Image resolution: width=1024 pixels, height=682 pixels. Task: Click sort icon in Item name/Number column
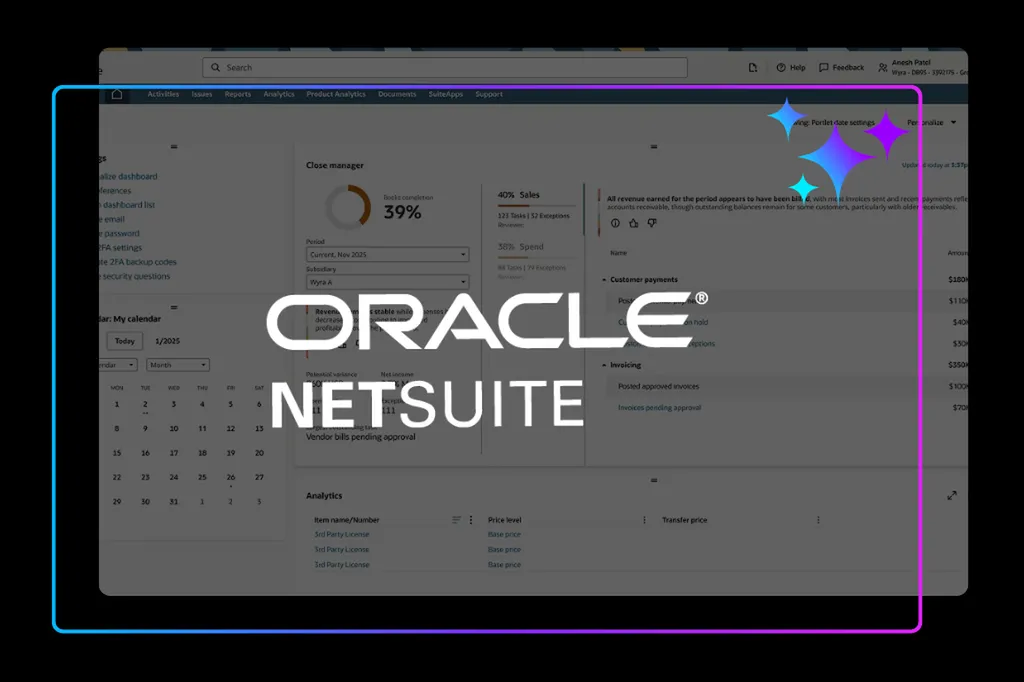tap(456, 520)
